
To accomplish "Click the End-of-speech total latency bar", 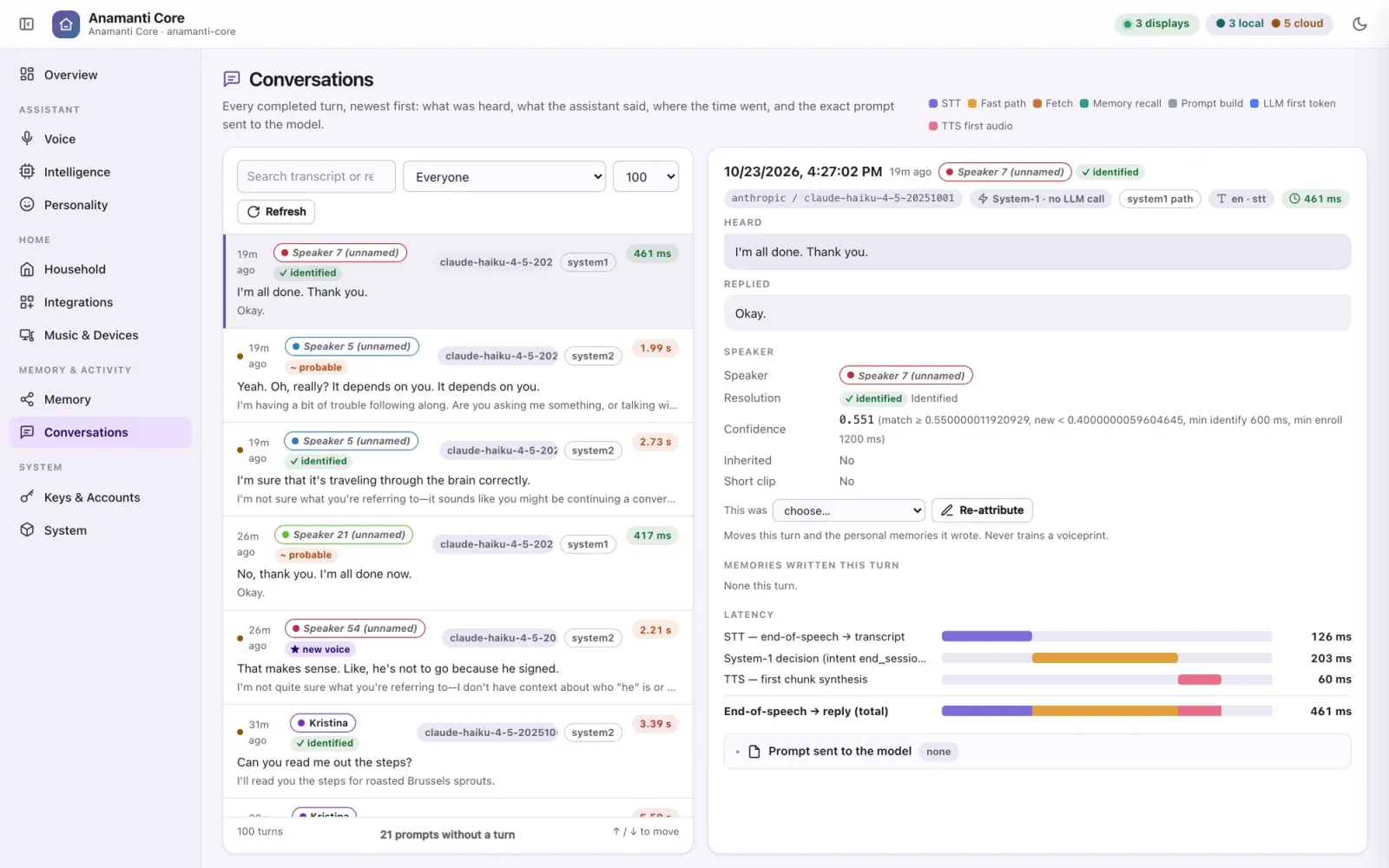I will click(1107, 711).
